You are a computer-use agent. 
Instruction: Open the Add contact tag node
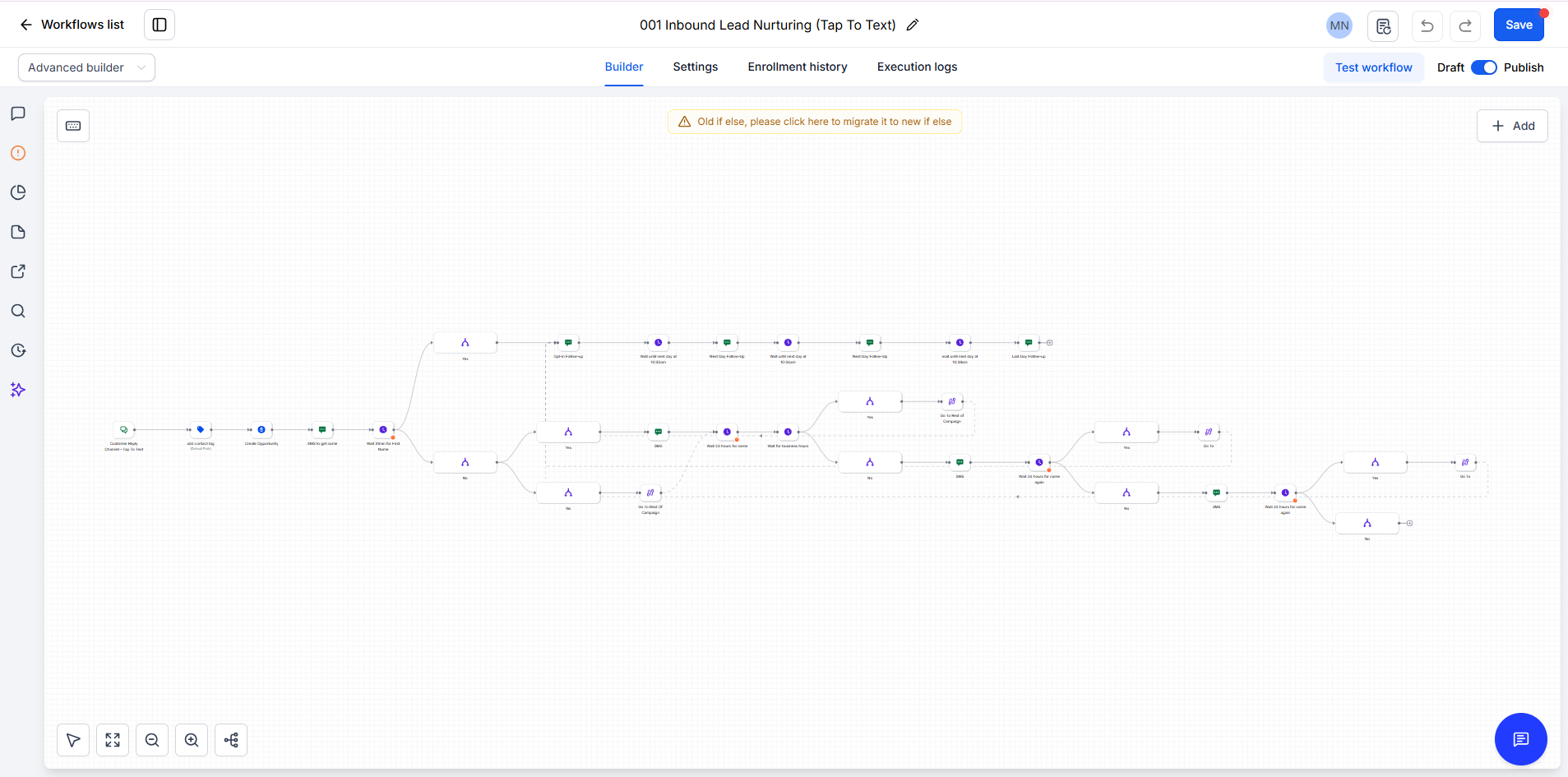[x=201, y=430]
